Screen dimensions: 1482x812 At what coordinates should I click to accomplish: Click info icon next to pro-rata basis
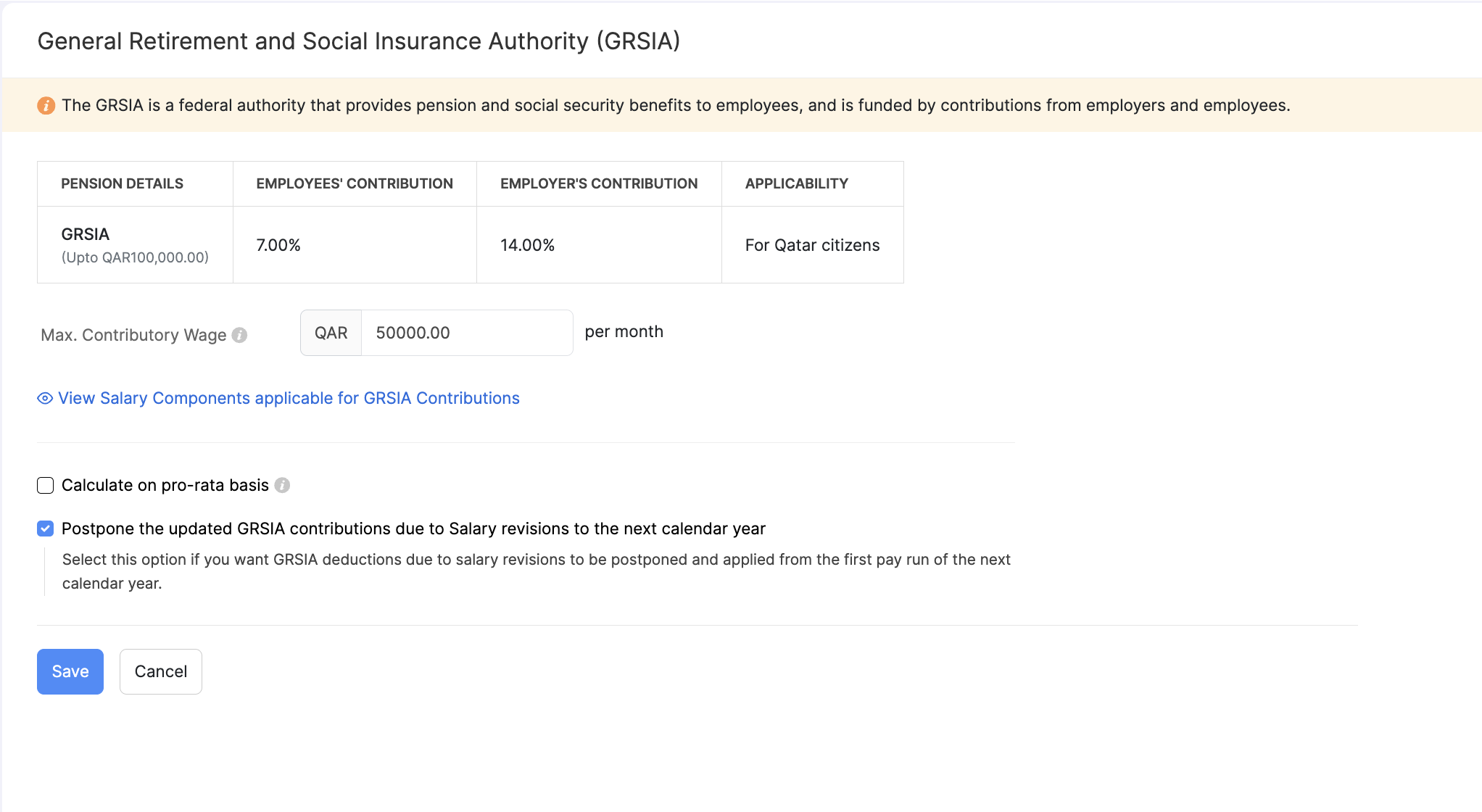point(282,485)
